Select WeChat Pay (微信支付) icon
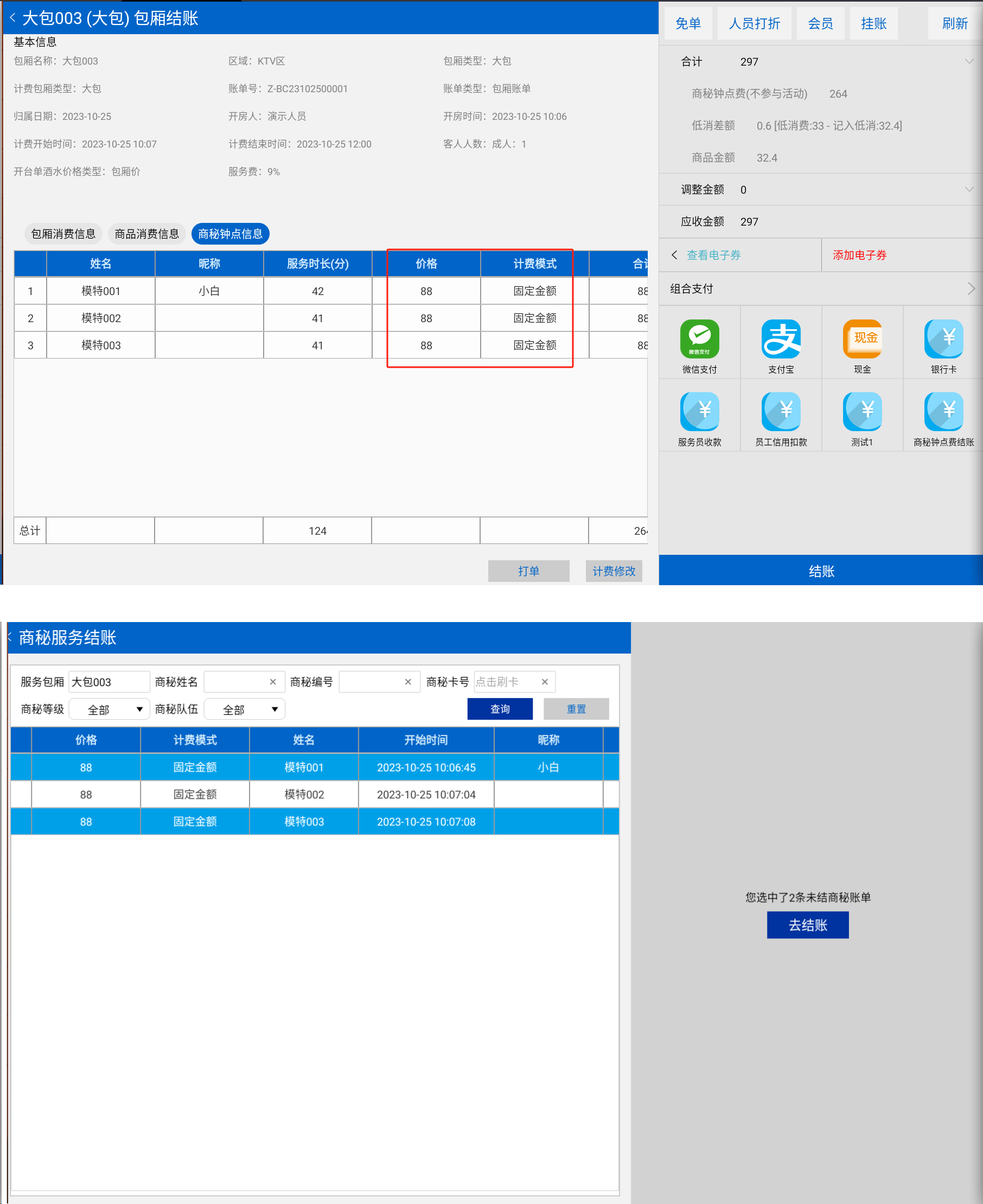This screenshot has height=1204, width=983. click(x=699, y=339)
